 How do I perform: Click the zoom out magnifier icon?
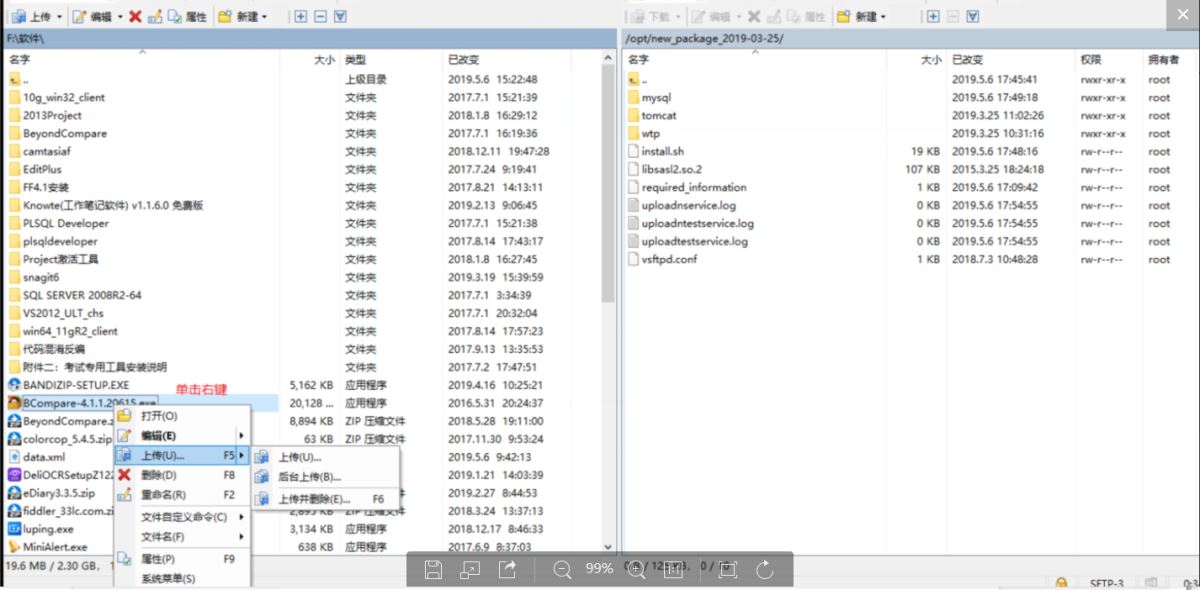562,570
